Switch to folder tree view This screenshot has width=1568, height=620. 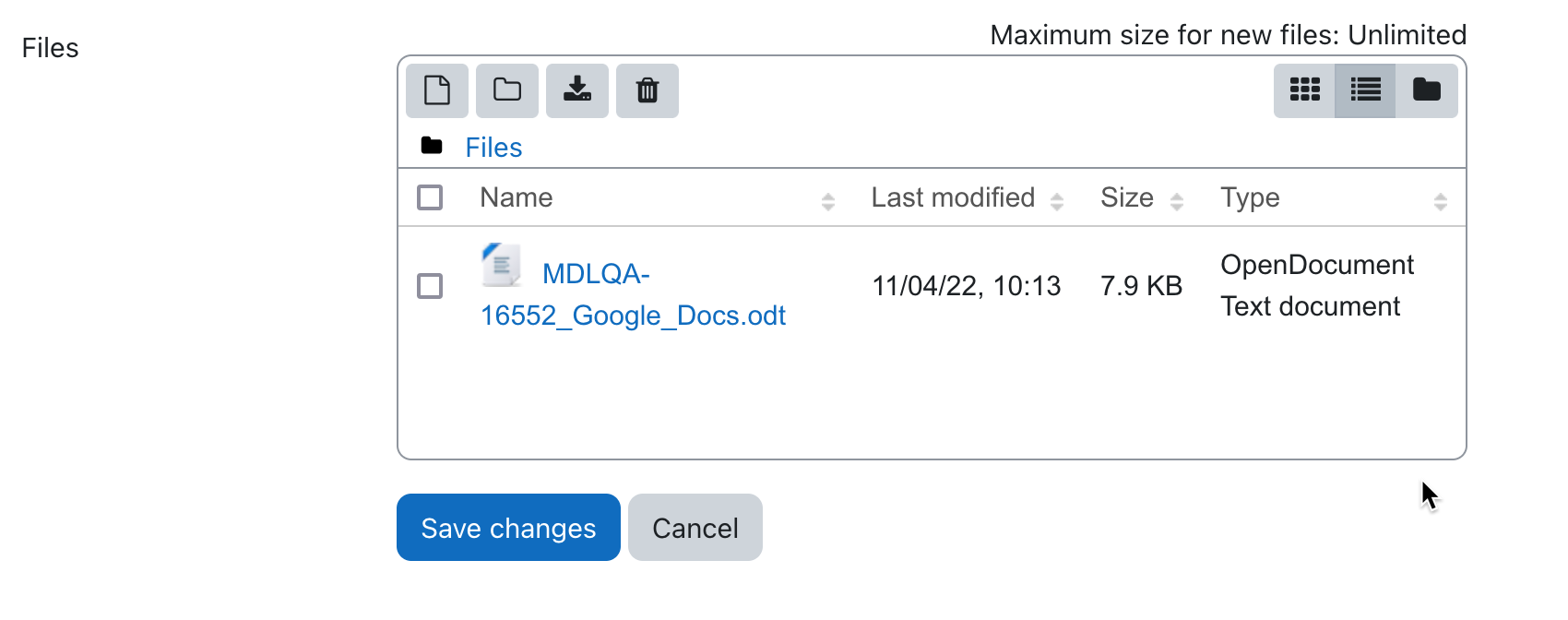click(x=1427, y=90)
